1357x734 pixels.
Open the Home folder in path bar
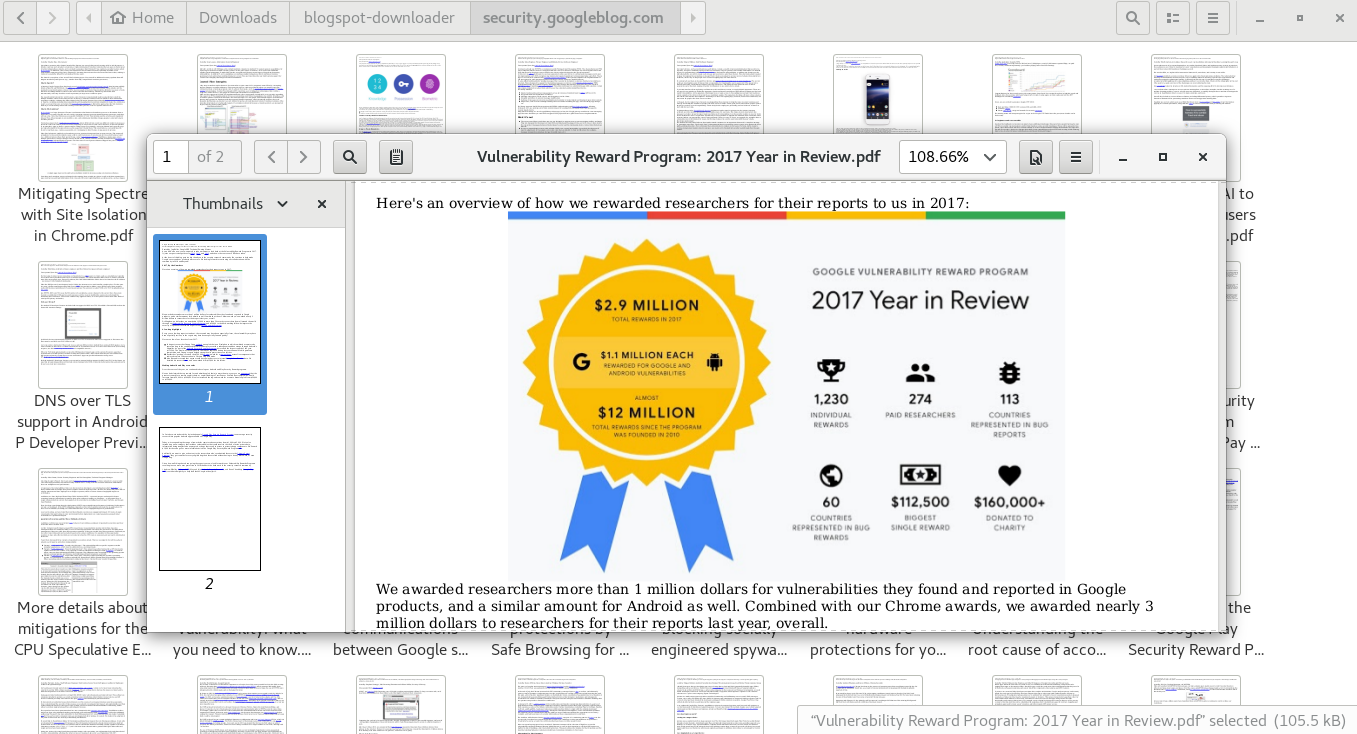click(x=142, y=18)
